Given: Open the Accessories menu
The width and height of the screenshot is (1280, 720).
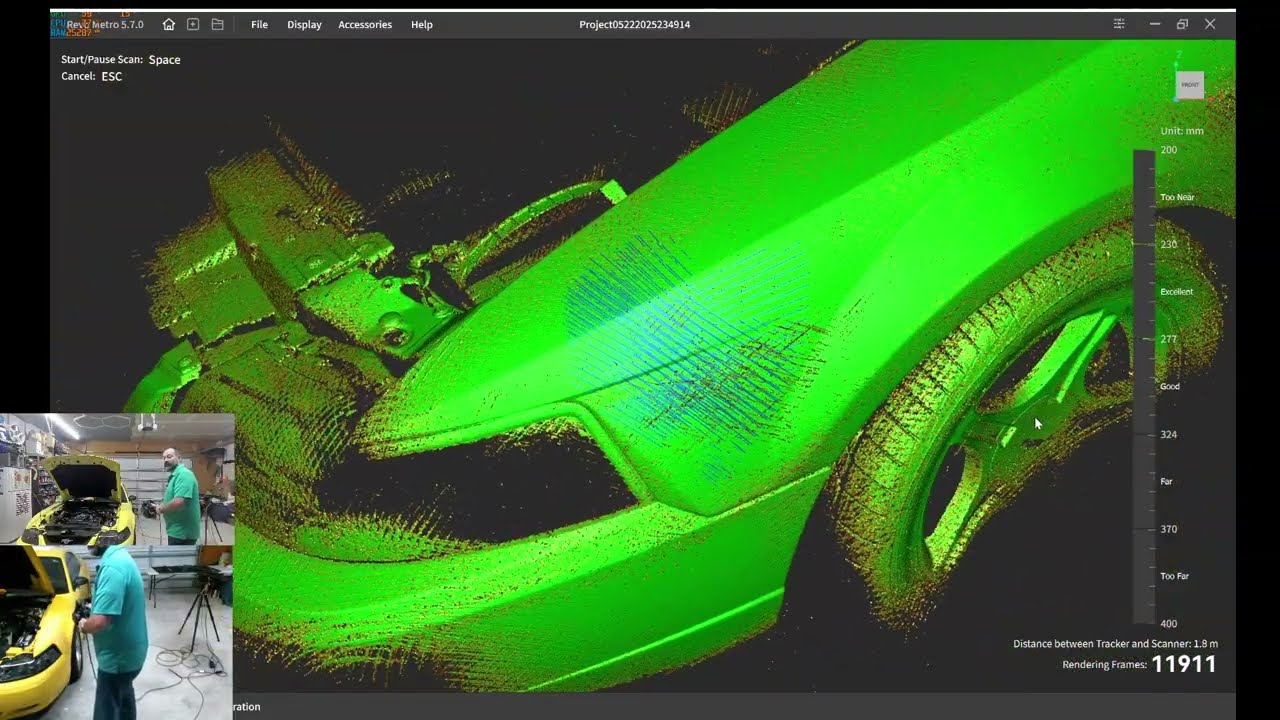Looking at the screenshot, I should point(365,24).
